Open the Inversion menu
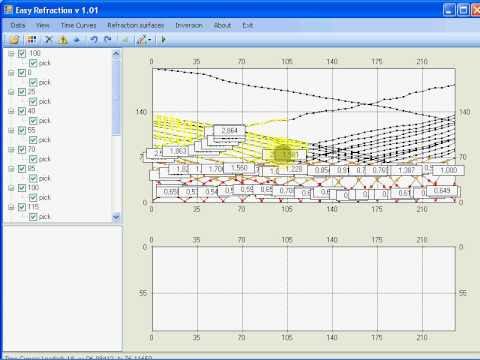480x360 pixels. pos(189,25)
